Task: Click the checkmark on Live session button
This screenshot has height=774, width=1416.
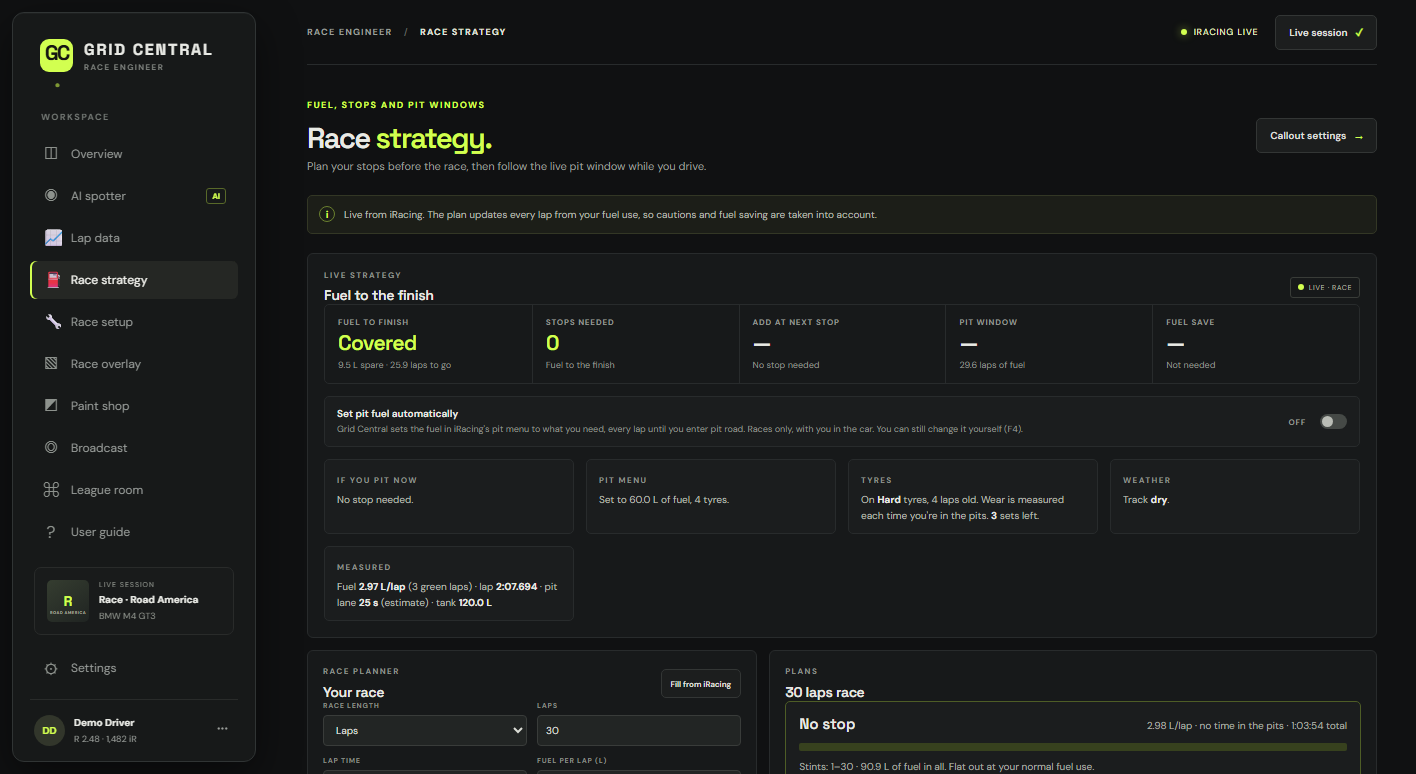Action: tap(1359, 33)
